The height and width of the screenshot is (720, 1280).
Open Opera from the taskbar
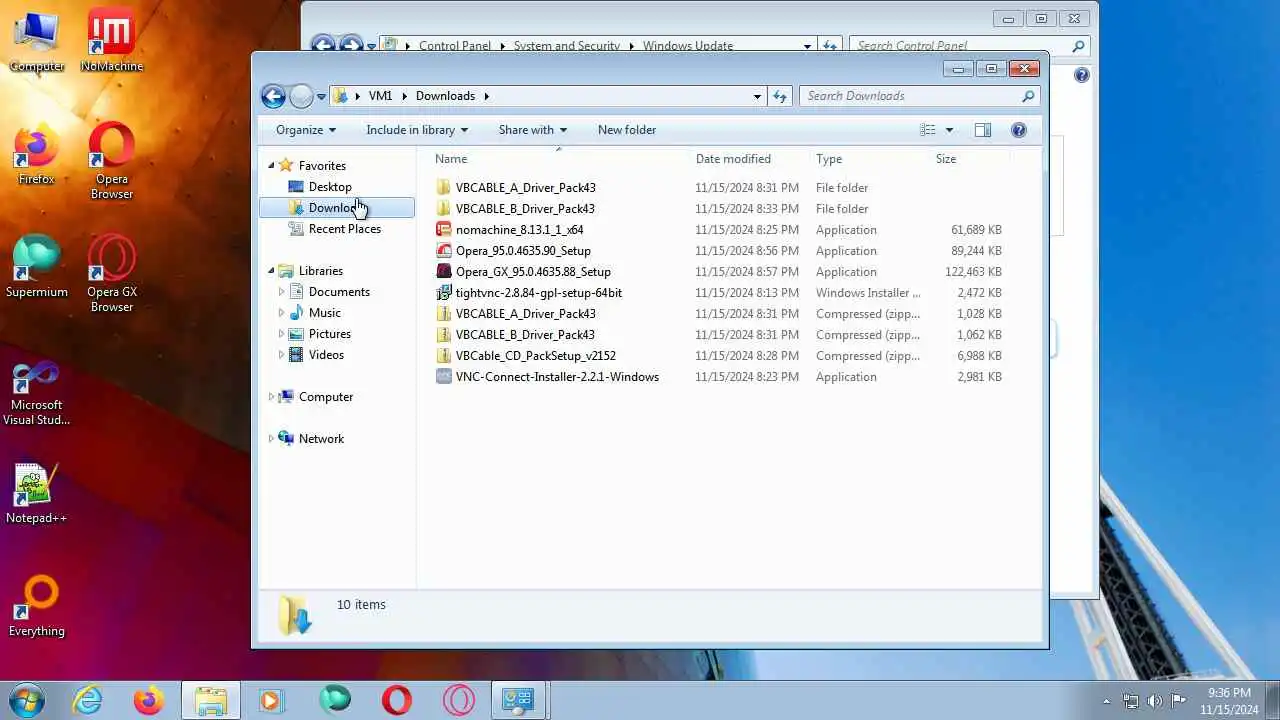(397, 700)
